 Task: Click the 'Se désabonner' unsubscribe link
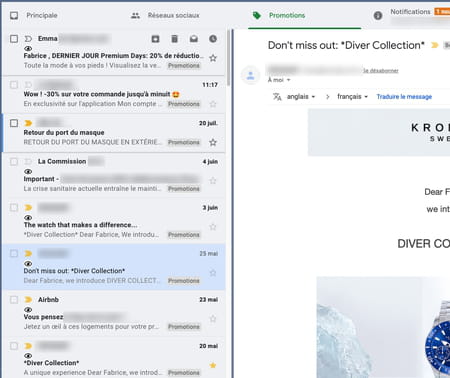pos(381,71)
